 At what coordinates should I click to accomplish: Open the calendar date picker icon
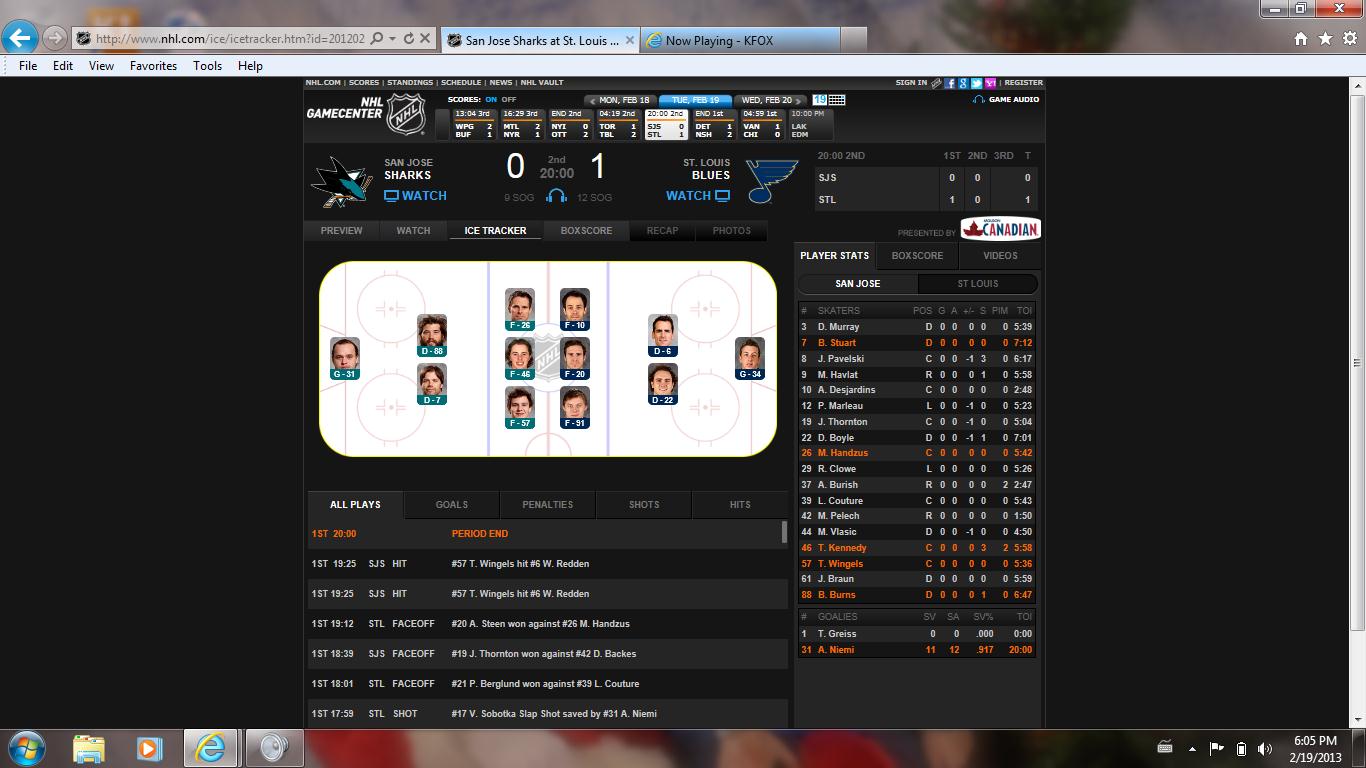coord(836,100)
